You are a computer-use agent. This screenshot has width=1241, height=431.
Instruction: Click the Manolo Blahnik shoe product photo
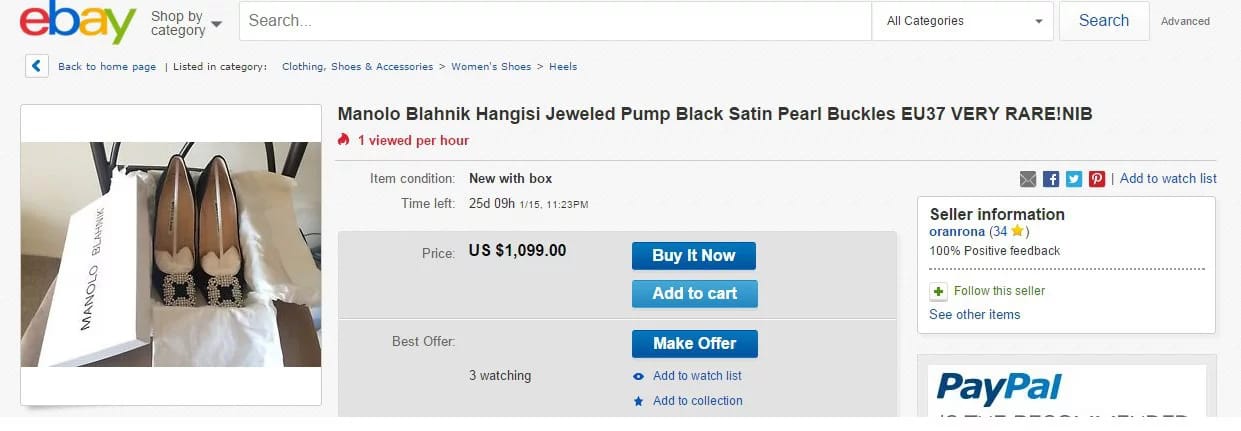coord(171,254)
